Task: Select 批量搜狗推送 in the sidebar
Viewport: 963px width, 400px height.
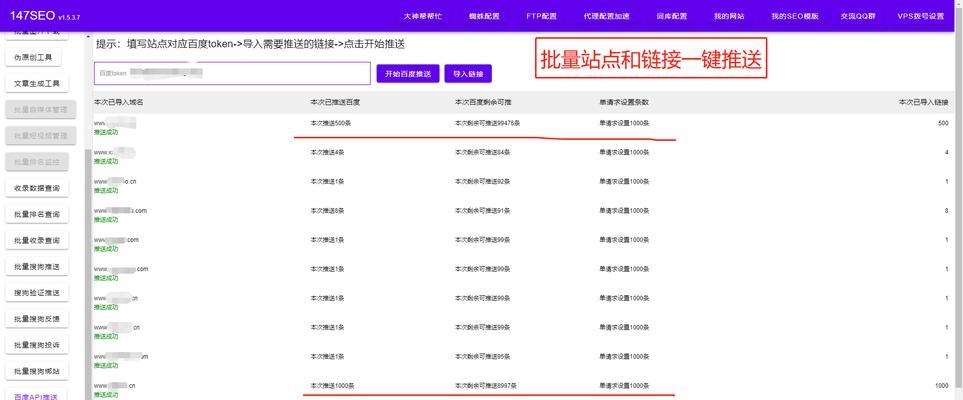Action: pos(37,267)
